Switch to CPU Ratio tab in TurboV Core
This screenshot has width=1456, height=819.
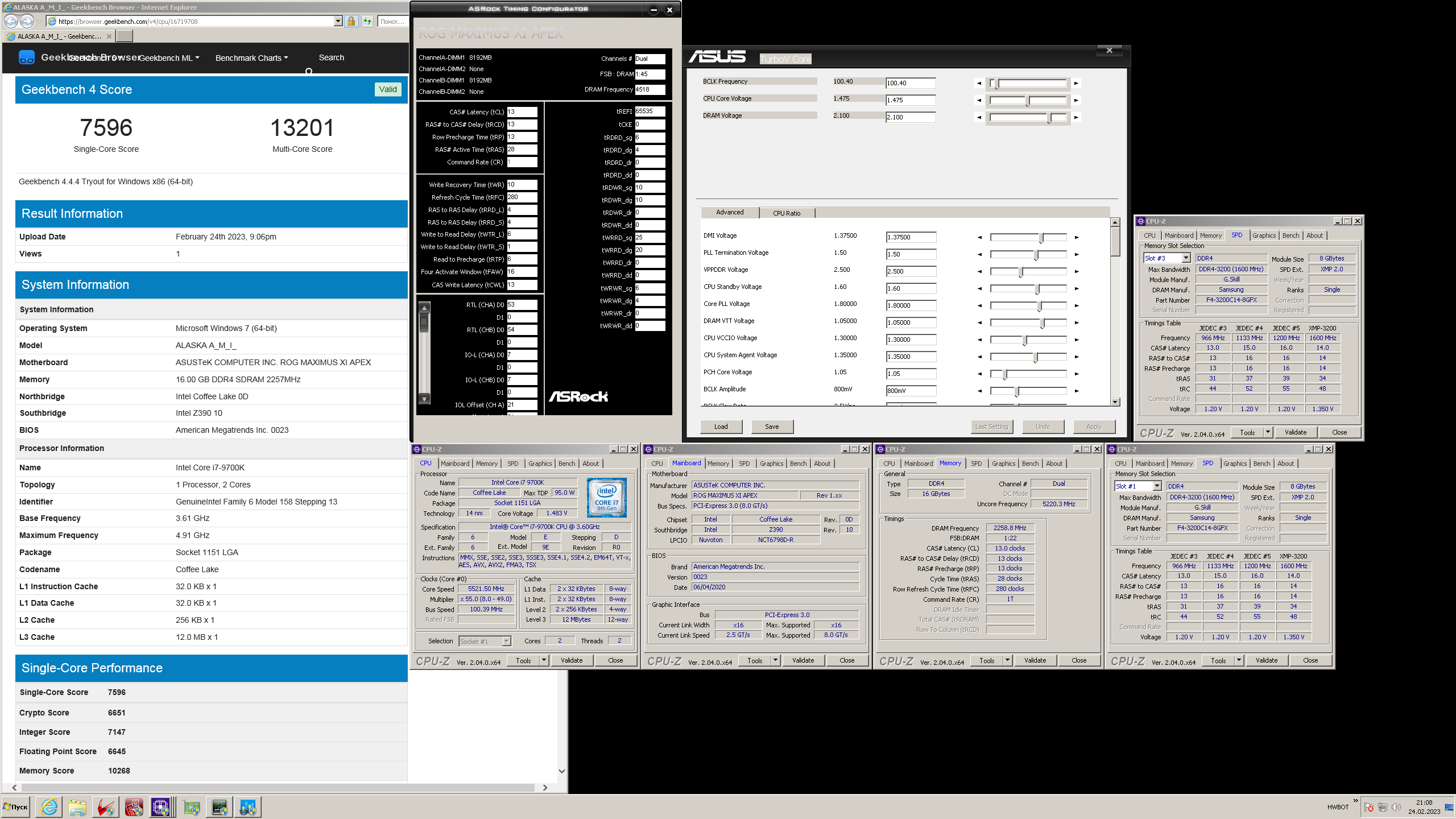787,213
